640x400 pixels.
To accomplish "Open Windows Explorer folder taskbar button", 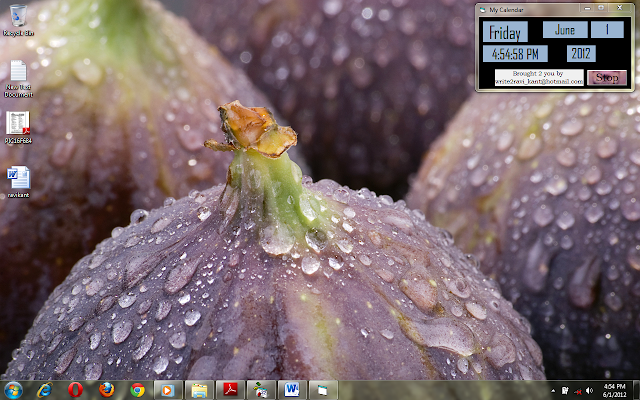I will [x=199, y=390].
